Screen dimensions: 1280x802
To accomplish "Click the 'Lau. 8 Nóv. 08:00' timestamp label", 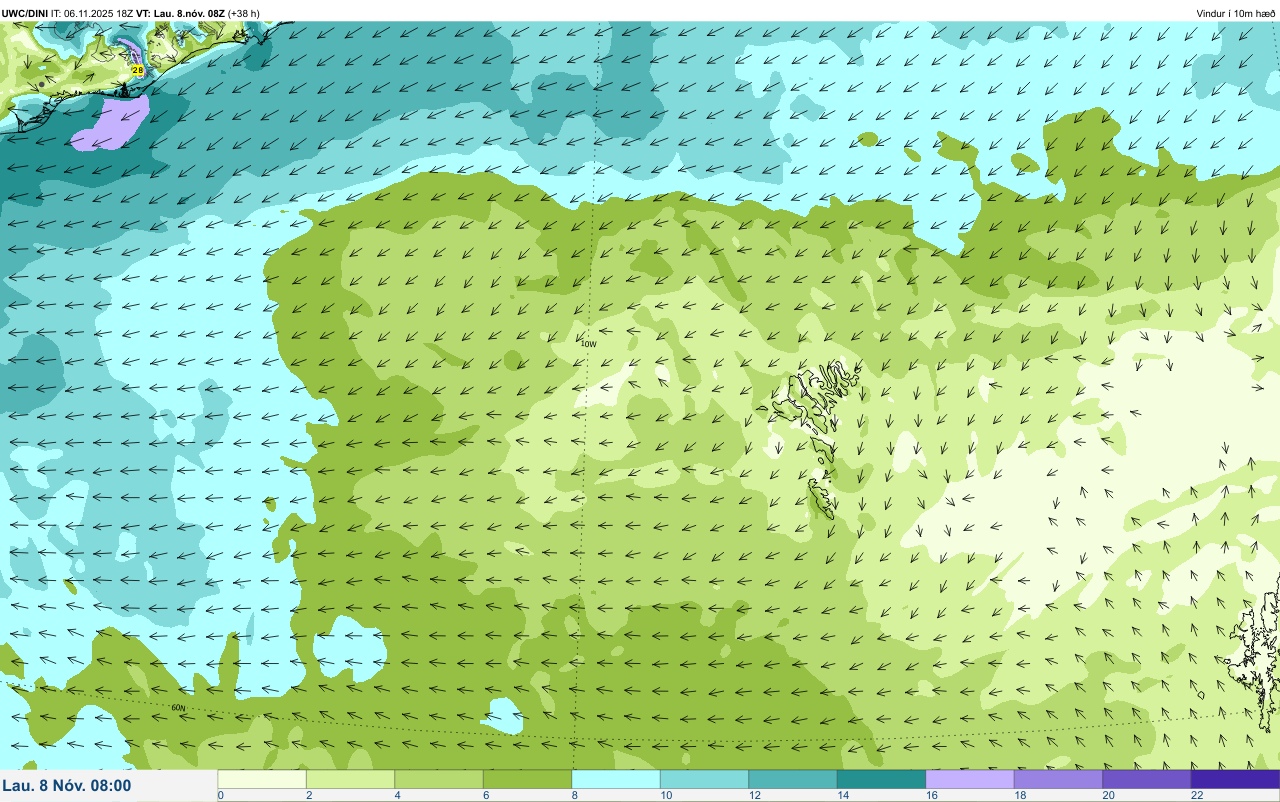I will [x=66, y=786].
